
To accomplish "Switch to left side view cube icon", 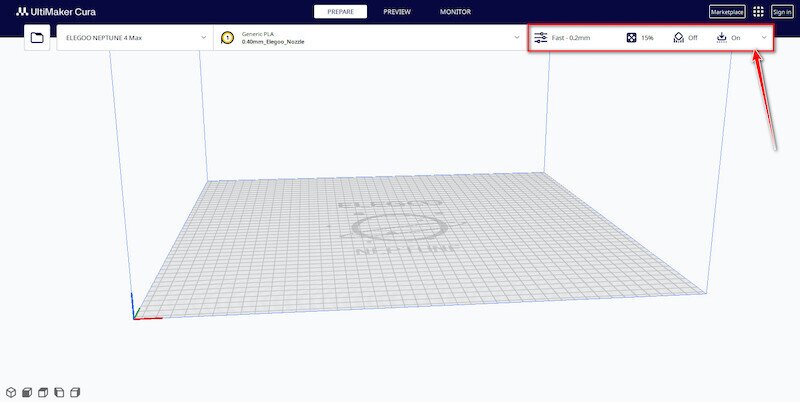I will tap(59, 392).
